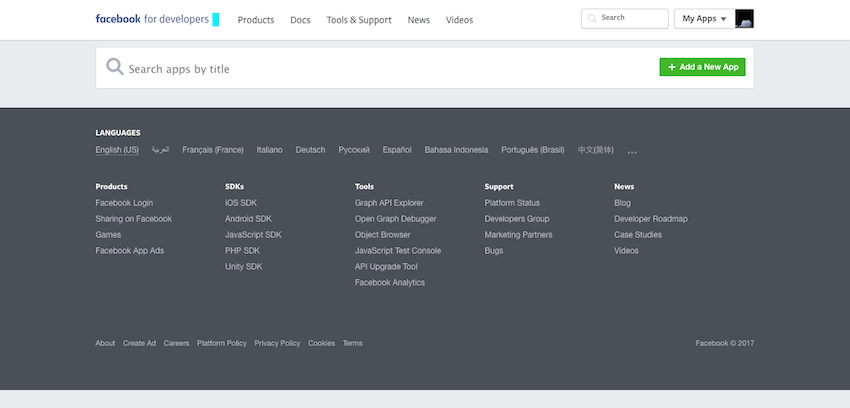This screenshot has height=408, width=850.
Task: Switch language to Português (Brasil)
Action: tap(533, 150)
